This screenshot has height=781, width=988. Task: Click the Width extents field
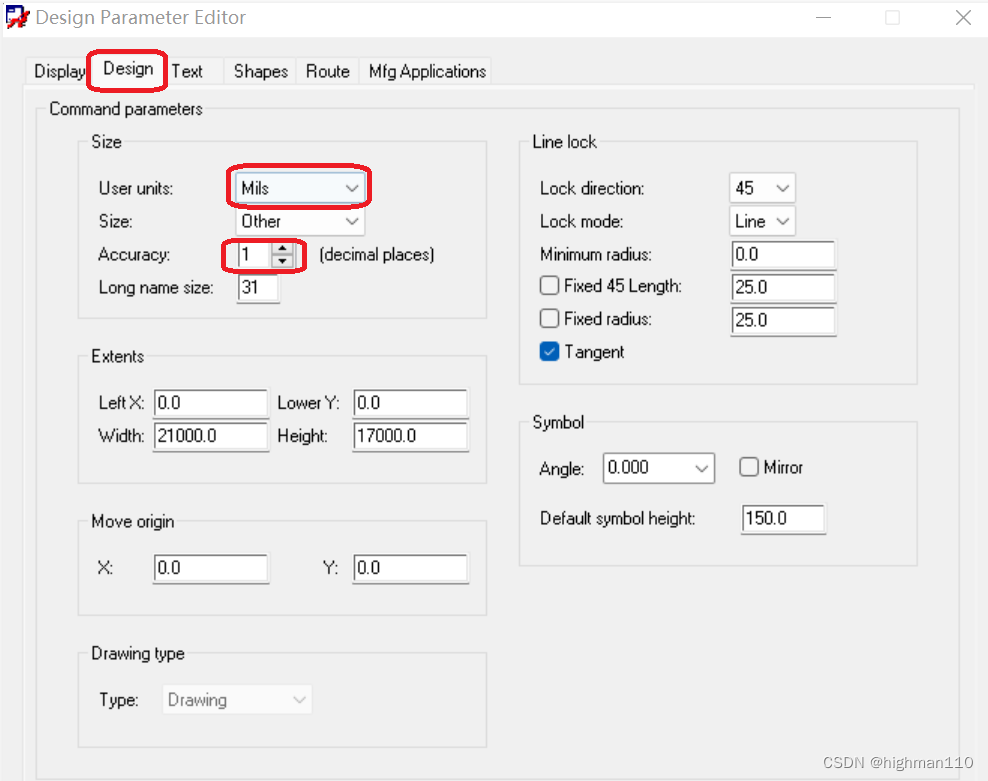211,436
